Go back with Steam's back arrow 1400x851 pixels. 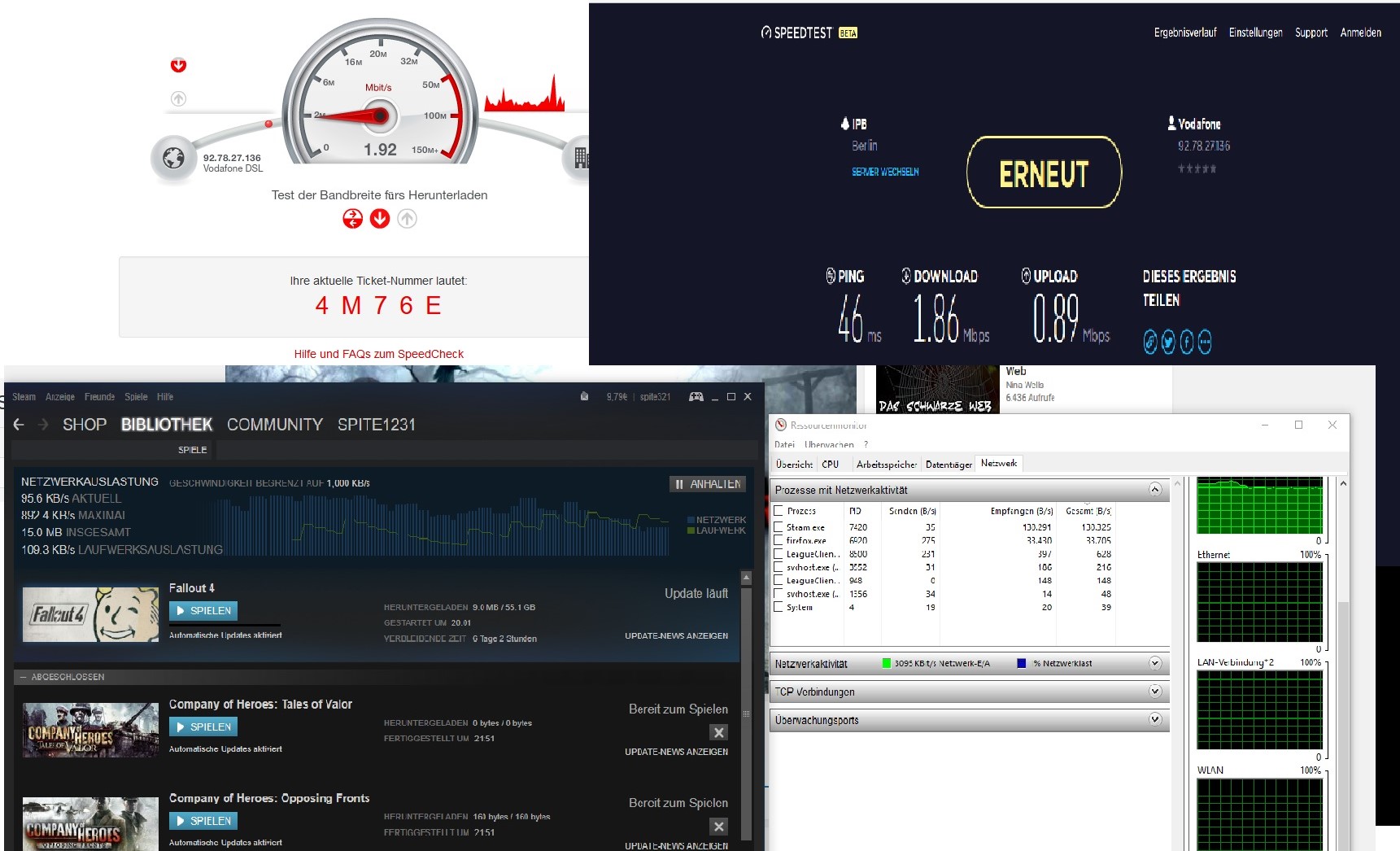(19, 424)
